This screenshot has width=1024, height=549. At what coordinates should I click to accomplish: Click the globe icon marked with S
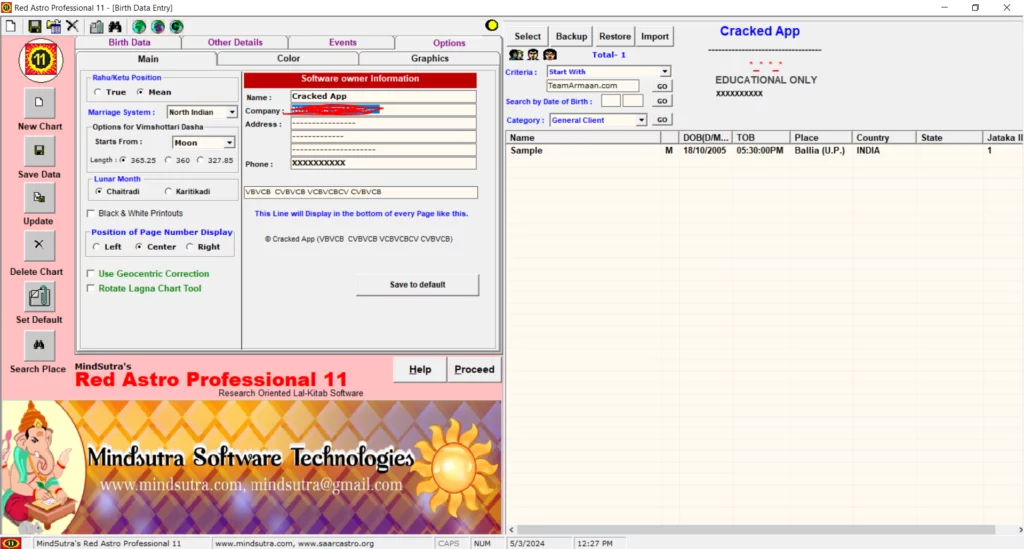(158, 27)
